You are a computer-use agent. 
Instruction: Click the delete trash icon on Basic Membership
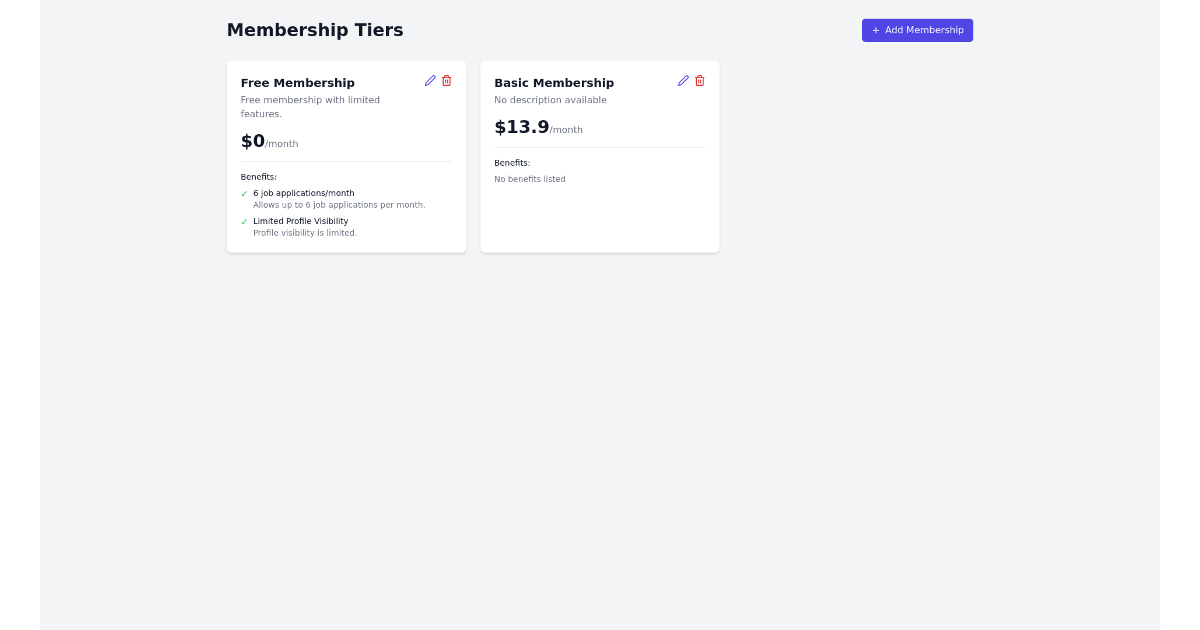click(700, 81)
